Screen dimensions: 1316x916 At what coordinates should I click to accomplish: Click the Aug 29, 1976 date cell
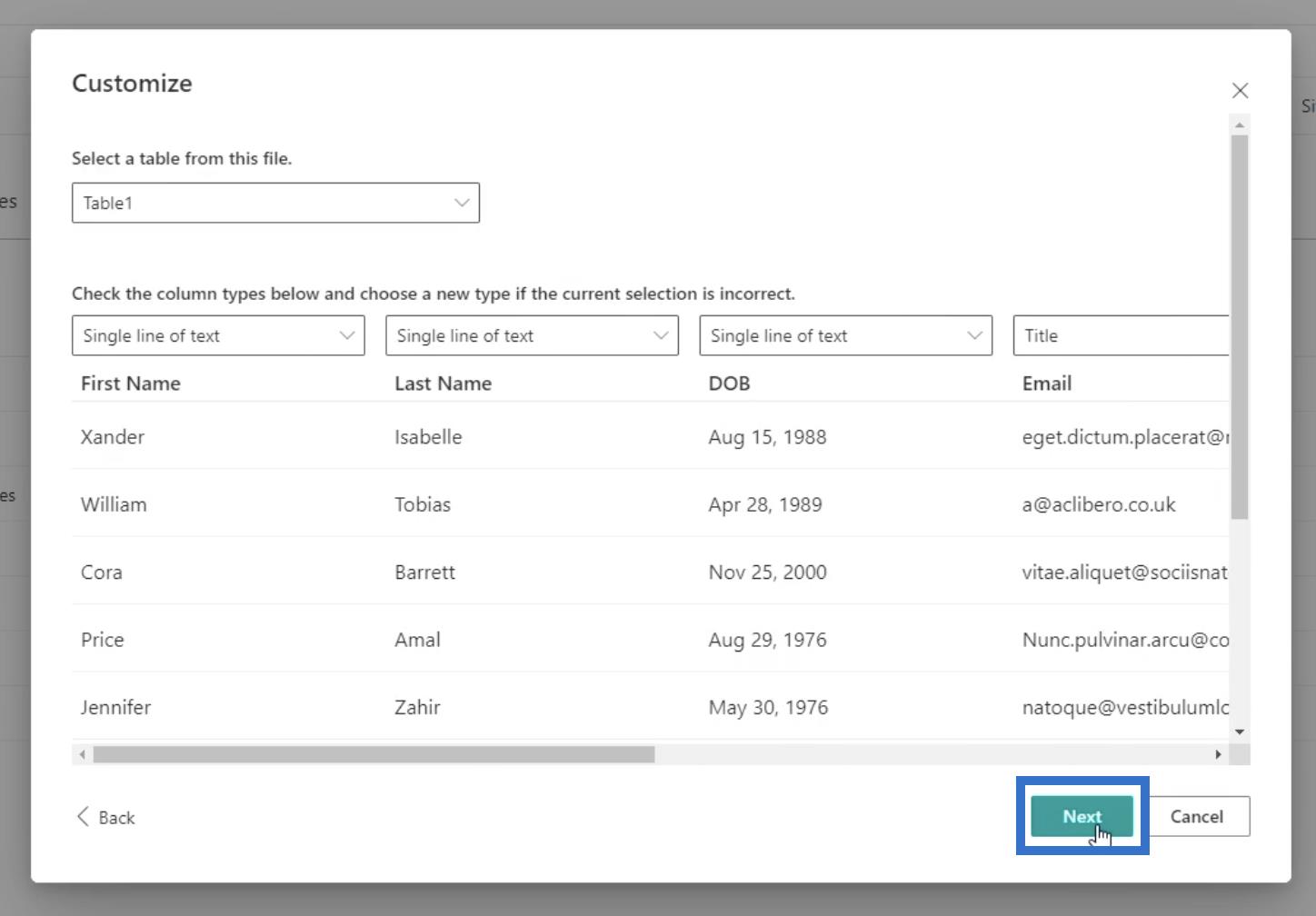pyautogui.click(x=767, y=640)
